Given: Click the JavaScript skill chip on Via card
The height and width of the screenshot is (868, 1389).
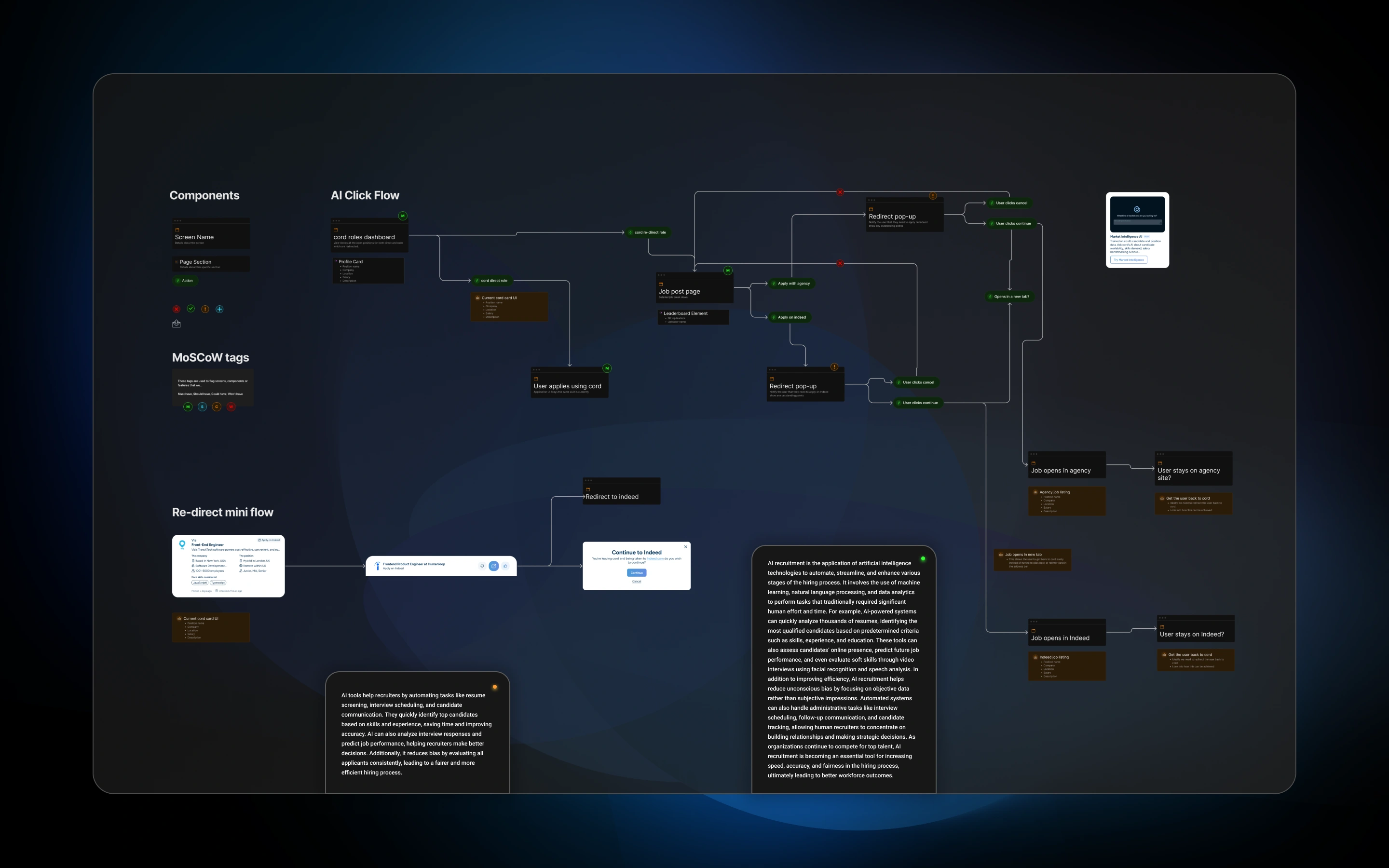Looking at the screenshot, I should 200,583.
